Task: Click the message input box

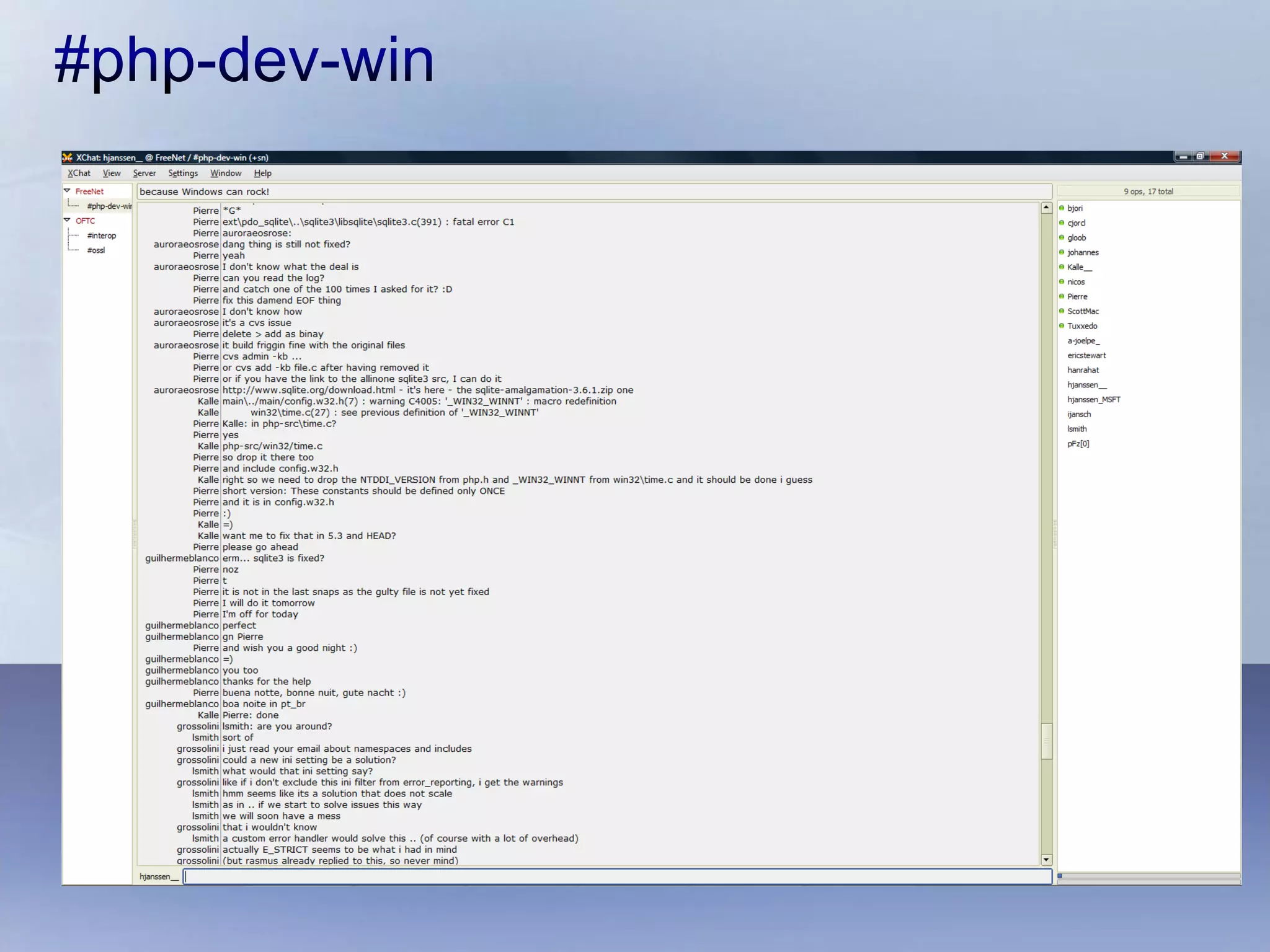Action: tap(618, 876)
